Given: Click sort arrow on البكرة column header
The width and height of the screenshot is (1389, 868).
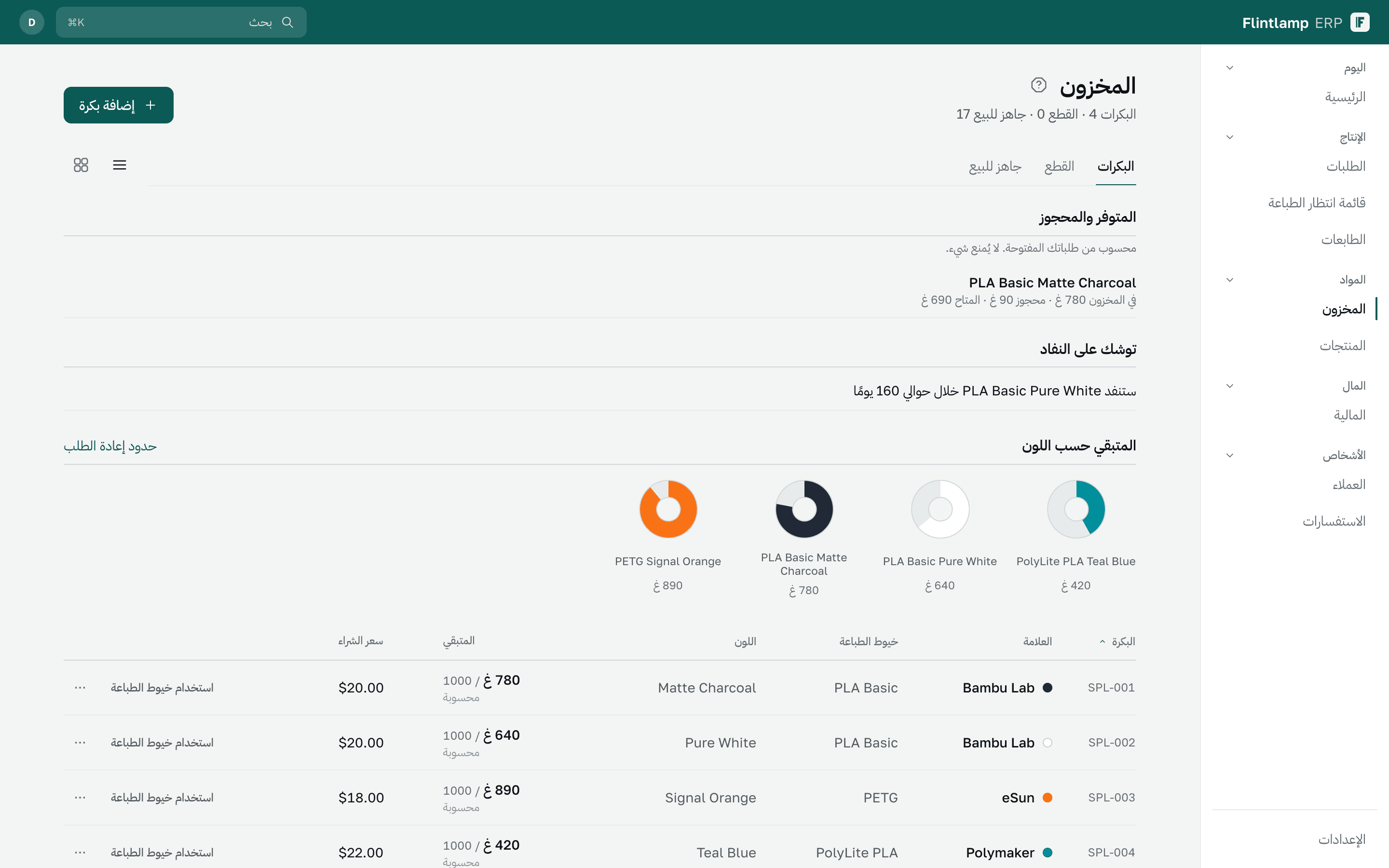Looking at the screenshot, I should [1102, 641].
